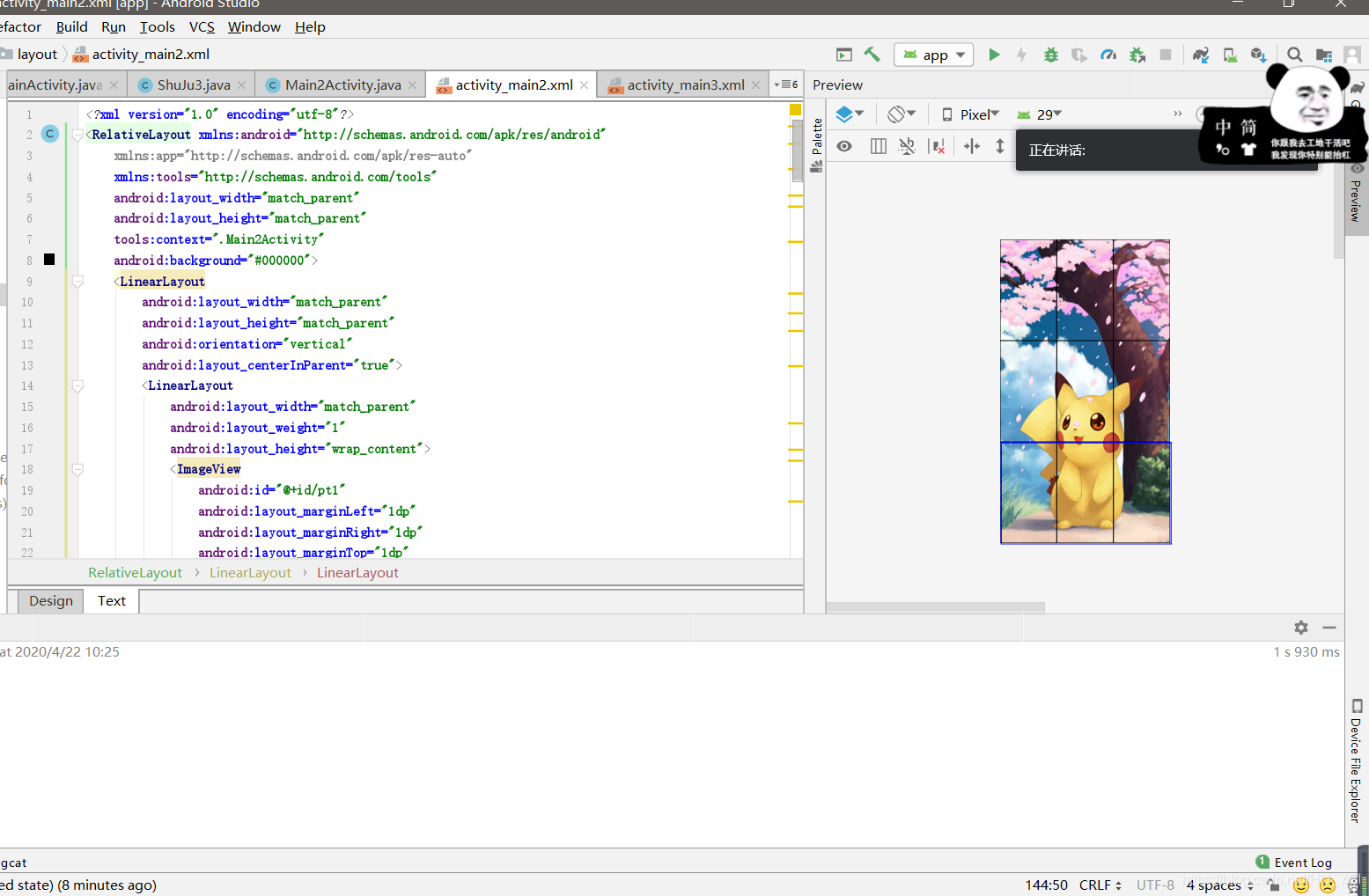Click the sad smiley feedback icon

(1329, 885)
